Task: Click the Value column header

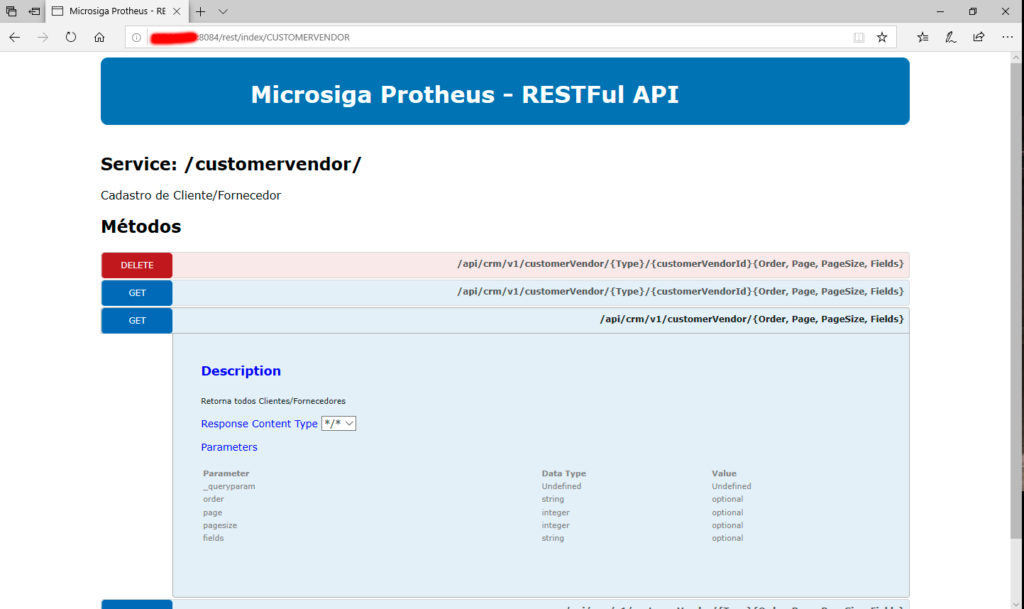Action: 724,473
